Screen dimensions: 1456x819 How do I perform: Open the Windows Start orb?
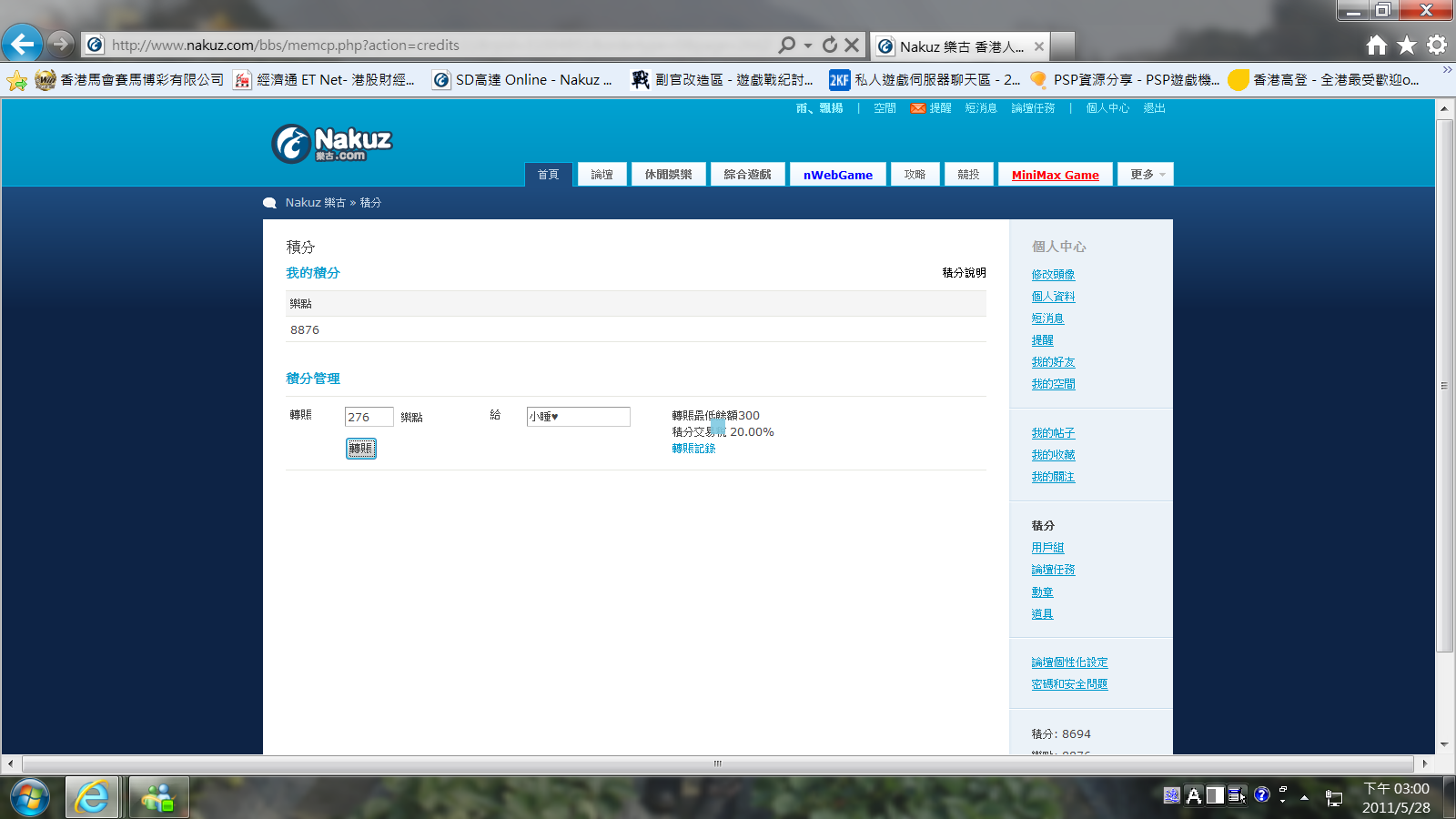click(29, 797)
